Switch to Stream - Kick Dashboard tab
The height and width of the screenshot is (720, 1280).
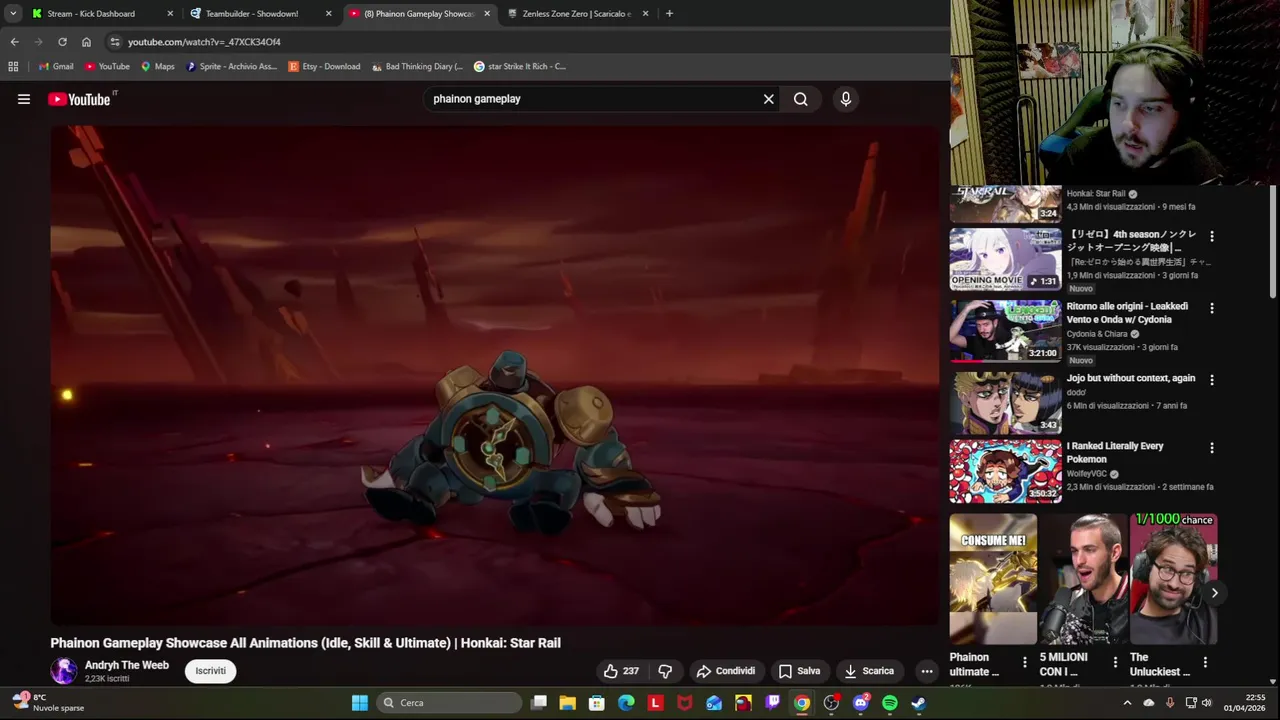(100, 14)
